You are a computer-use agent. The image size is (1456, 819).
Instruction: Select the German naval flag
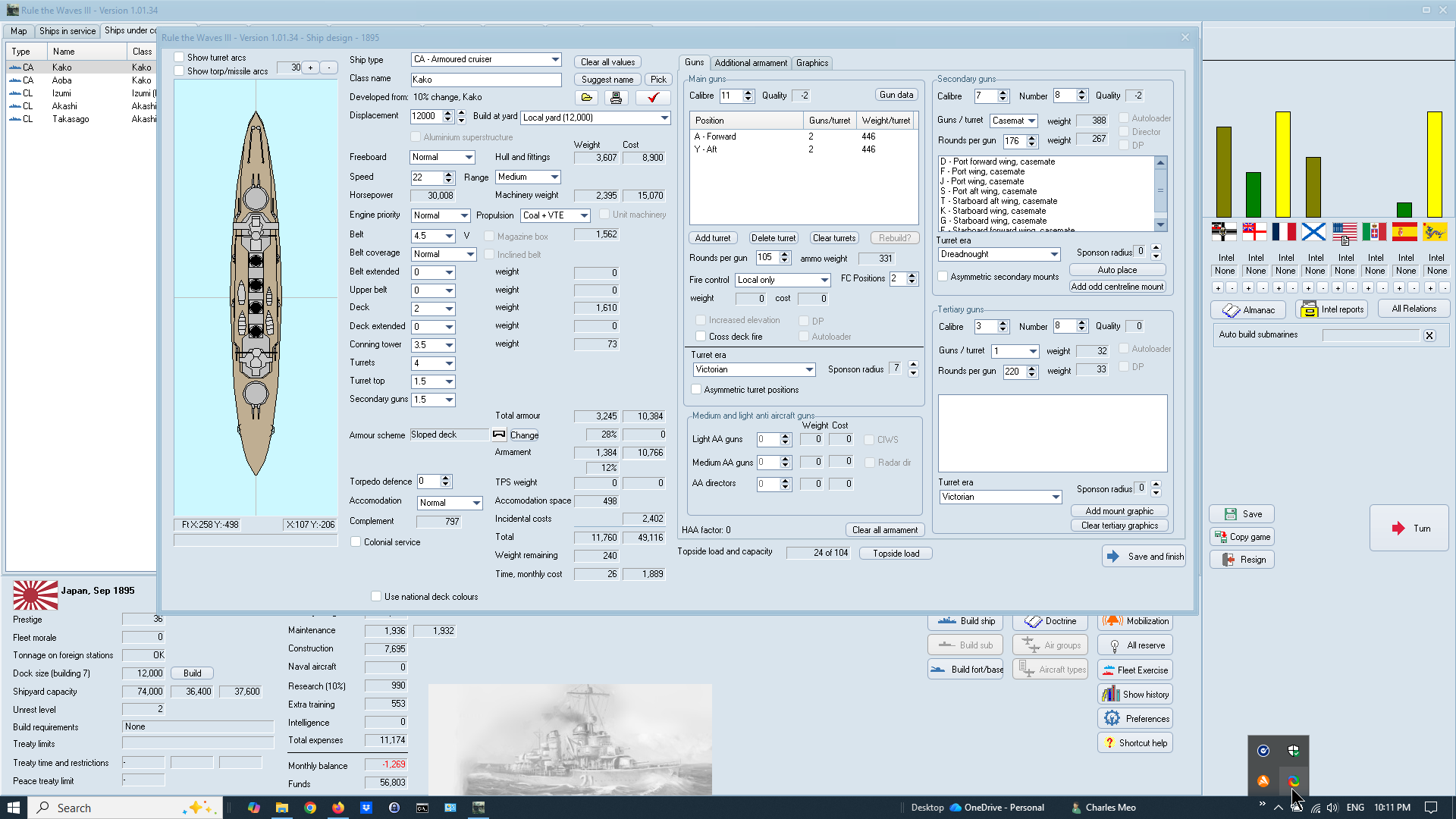[1224, 231]
